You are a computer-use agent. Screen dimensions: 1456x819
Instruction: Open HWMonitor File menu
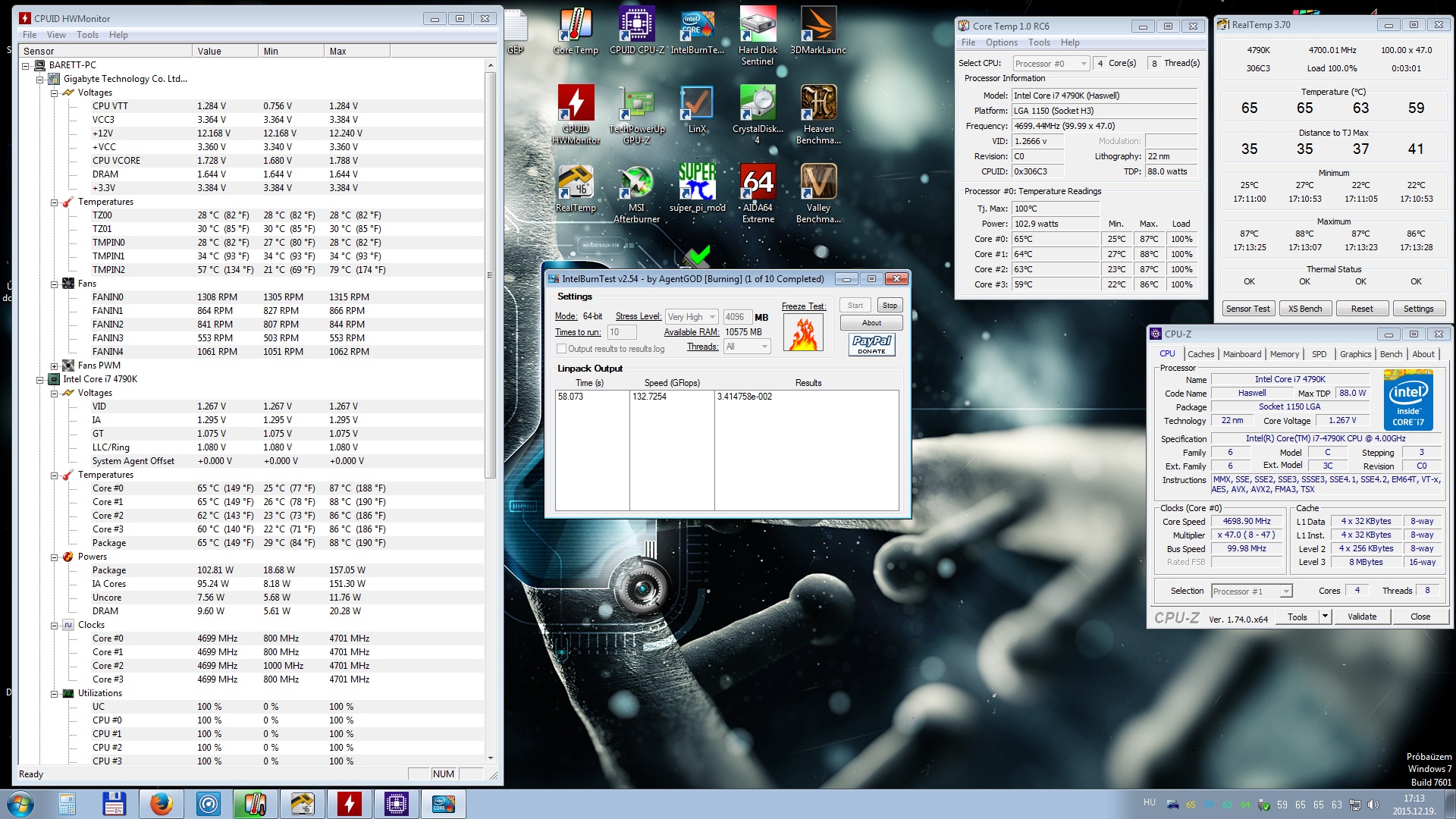click(x=30, y=35)
